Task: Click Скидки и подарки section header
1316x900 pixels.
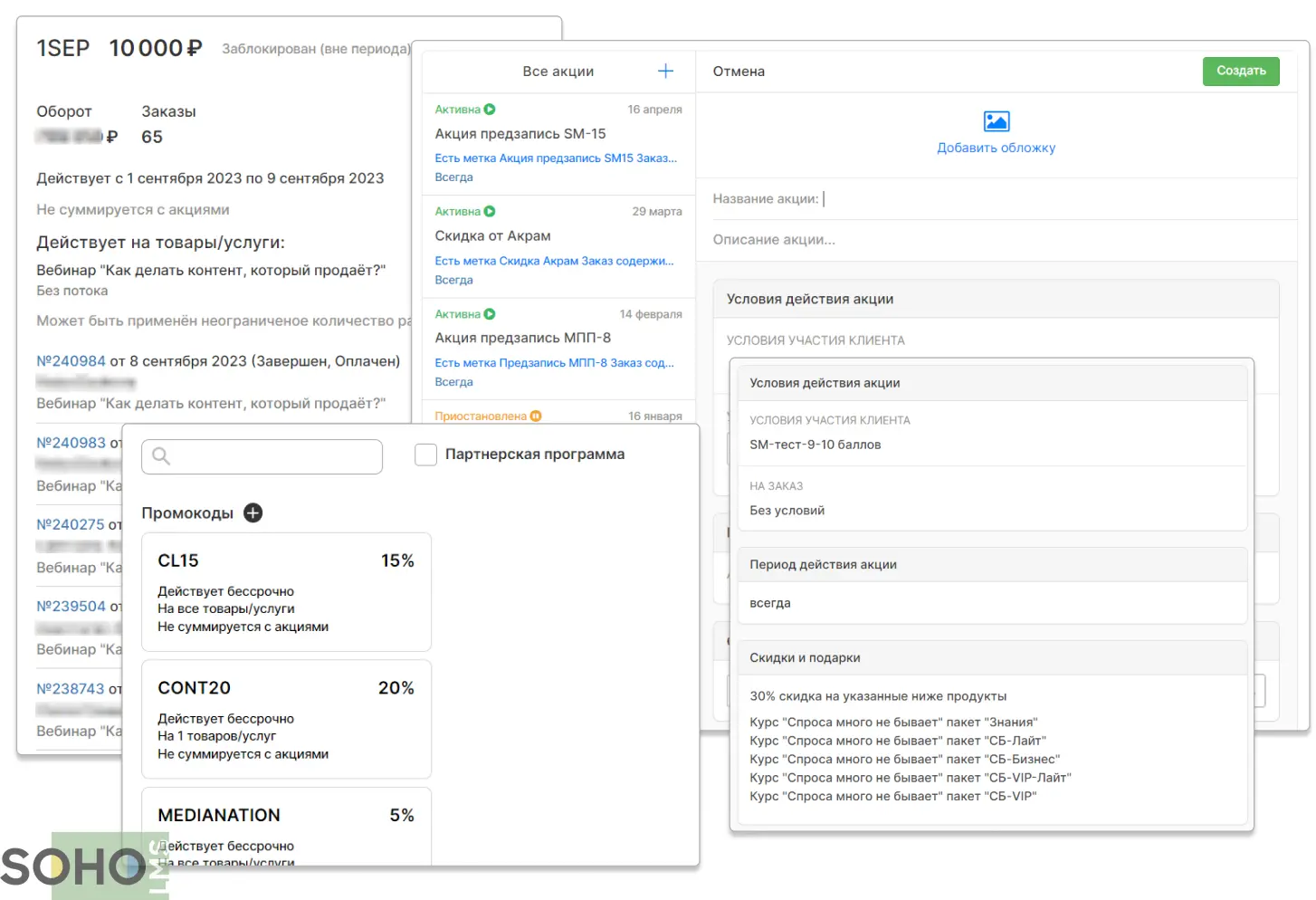Action: coord(992,658)
